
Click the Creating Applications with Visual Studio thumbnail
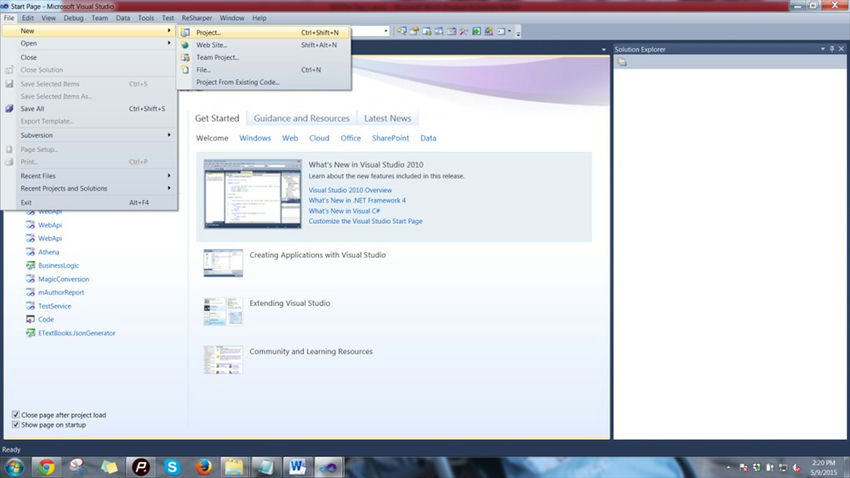(x=223, y=263)
